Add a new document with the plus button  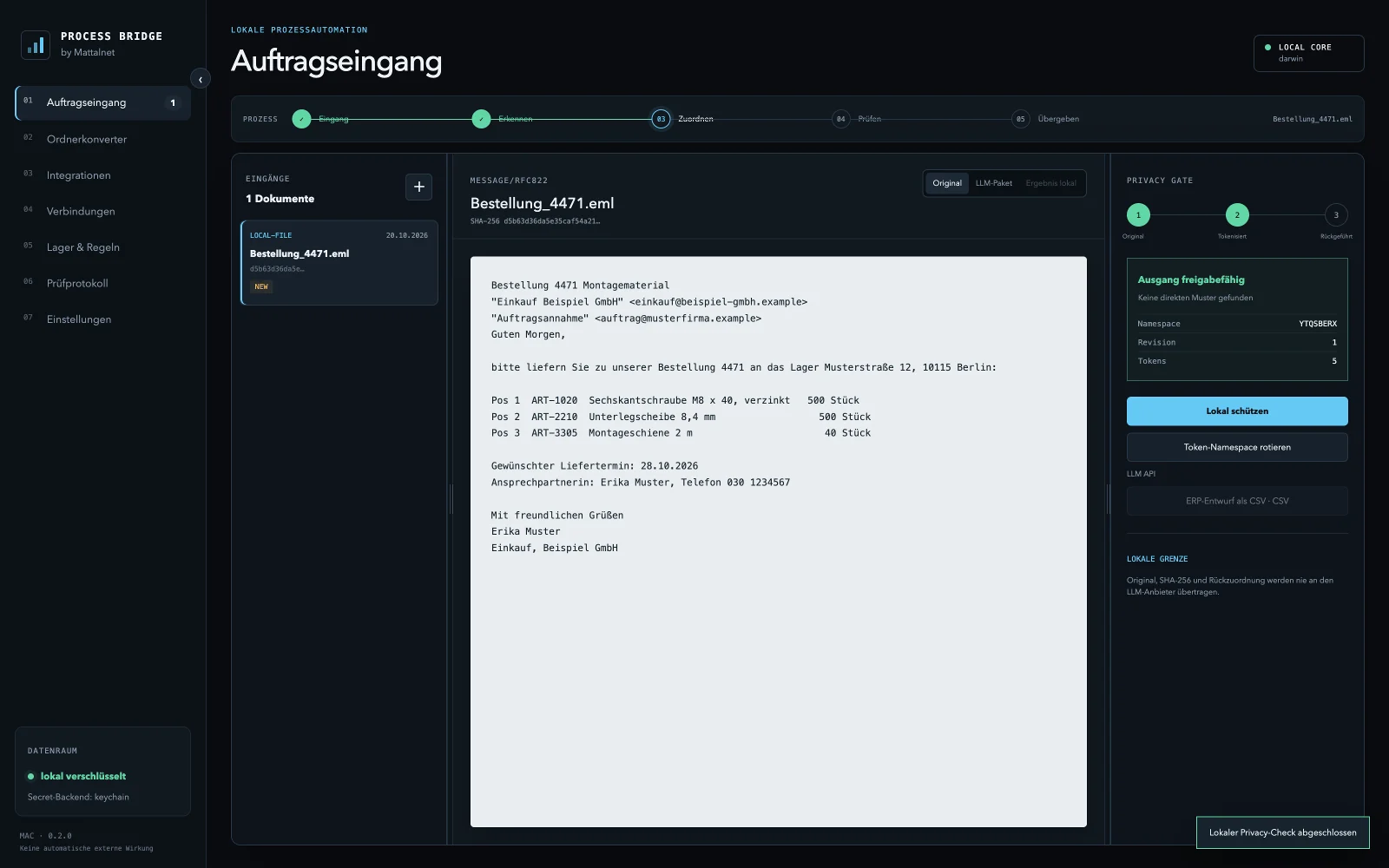pos(418,187)
